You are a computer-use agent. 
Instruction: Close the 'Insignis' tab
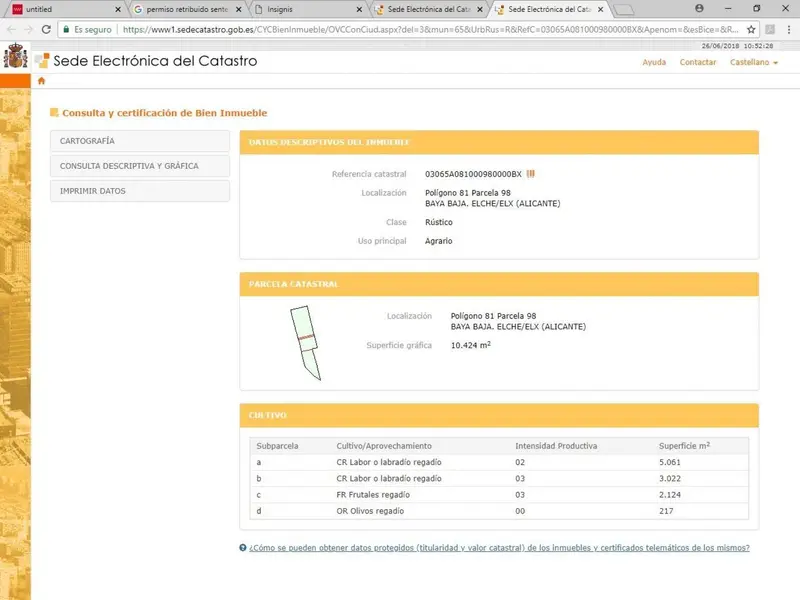(359, 9)
